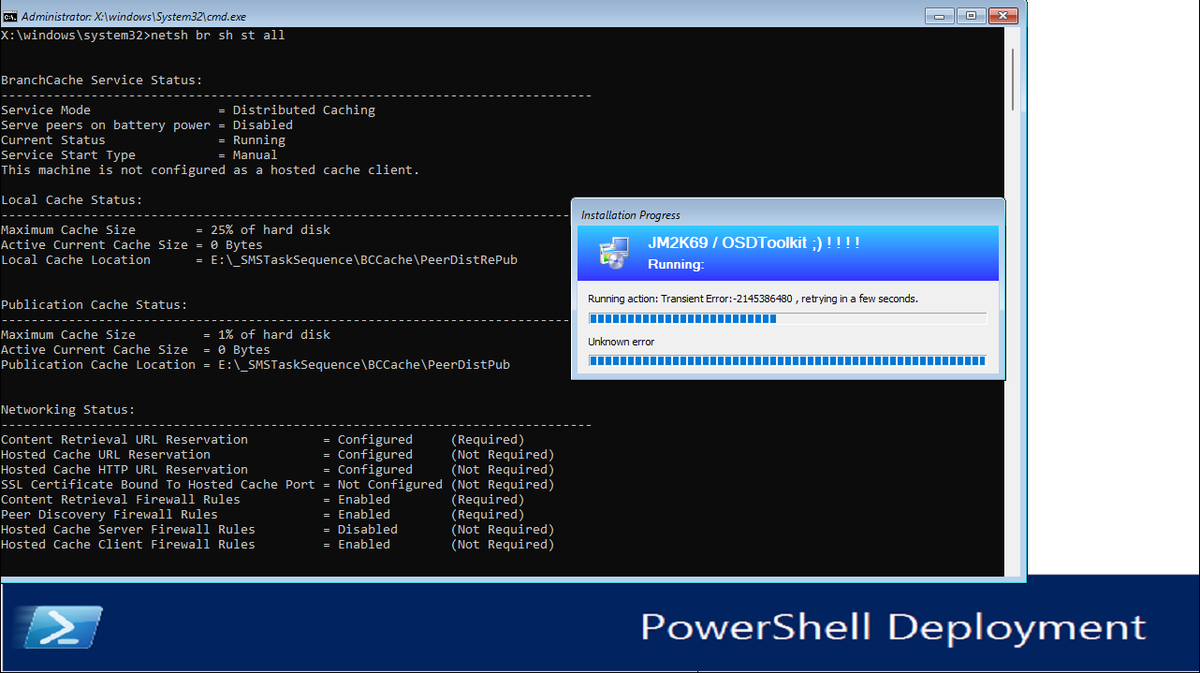Close the cmd.exe window

pos(1003,15)
